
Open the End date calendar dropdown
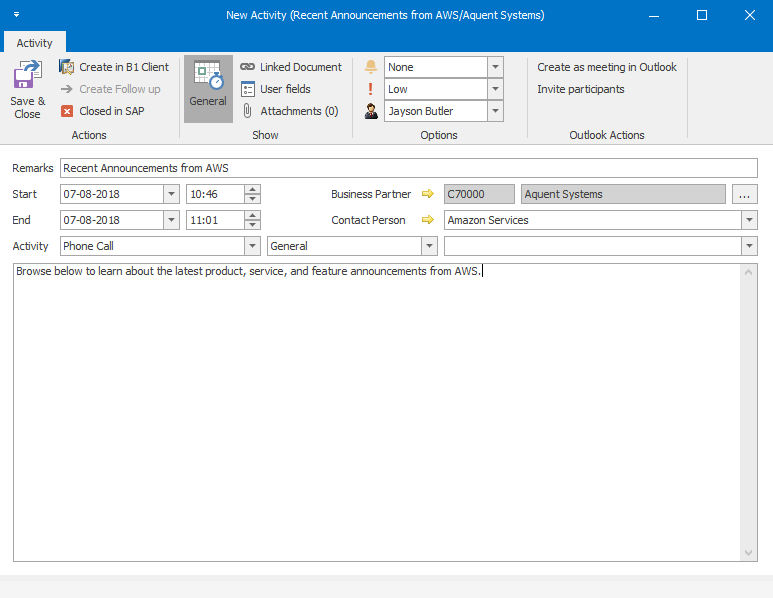(171, 220)
